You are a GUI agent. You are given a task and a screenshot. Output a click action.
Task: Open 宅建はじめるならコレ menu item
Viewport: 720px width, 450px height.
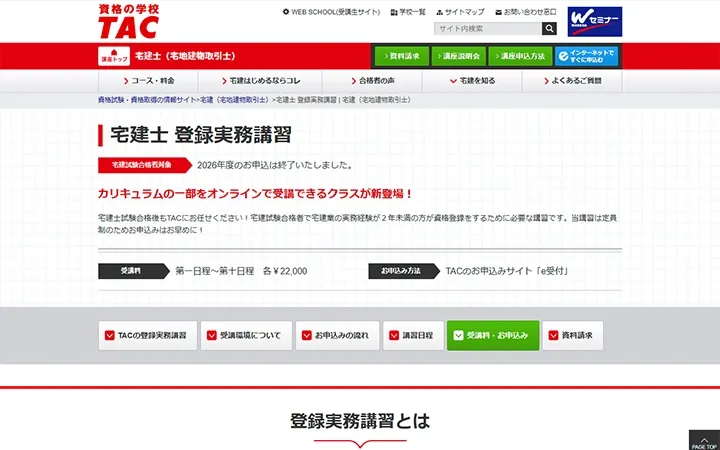point(260,81)
